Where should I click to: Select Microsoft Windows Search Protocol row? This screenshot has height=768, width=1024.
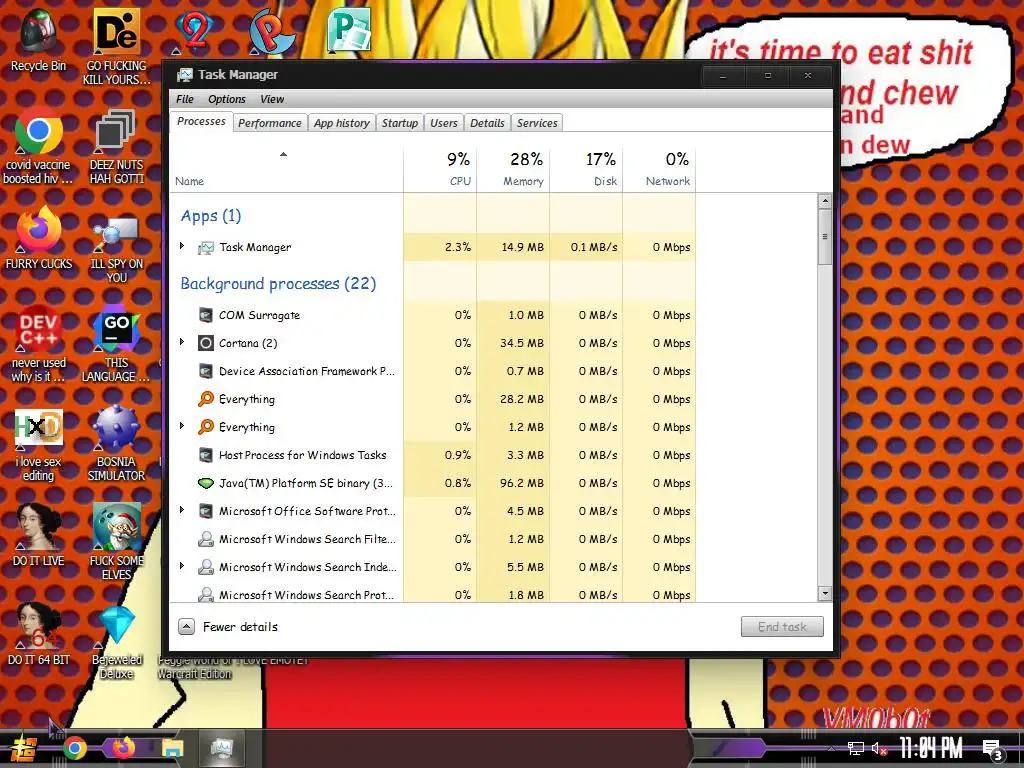pos(432,593)
